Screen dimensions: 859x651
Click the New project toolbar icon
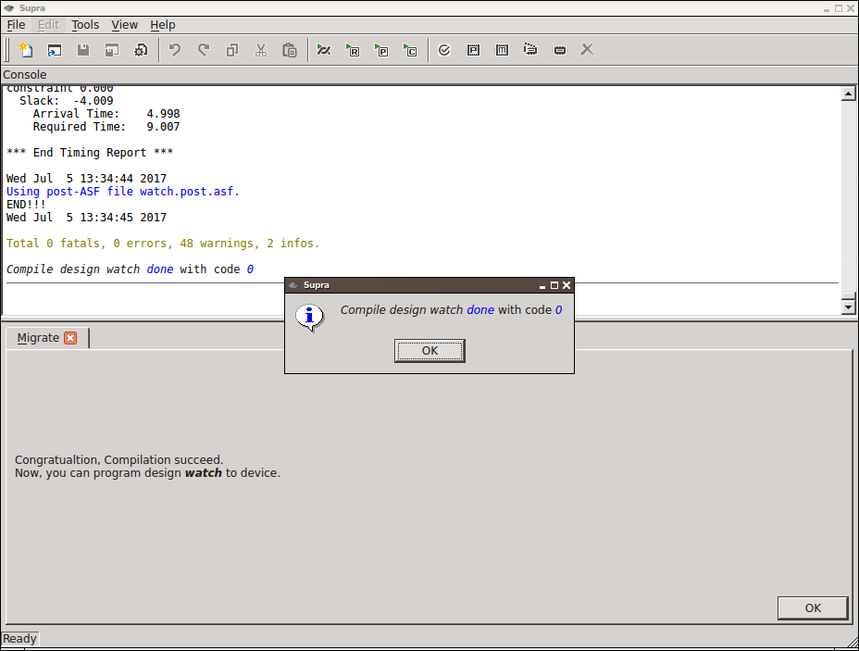[26, 50]
